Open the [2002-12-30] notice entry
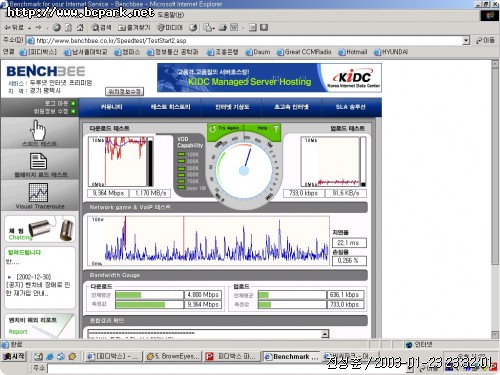Viewport: 500px width, 375px height. pos(38,285)
